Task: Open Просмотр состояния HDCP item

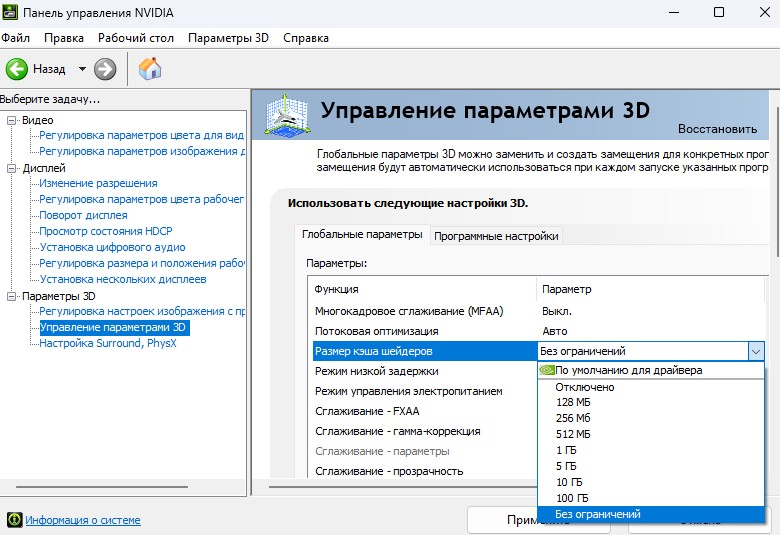Action: coord(106,231)
